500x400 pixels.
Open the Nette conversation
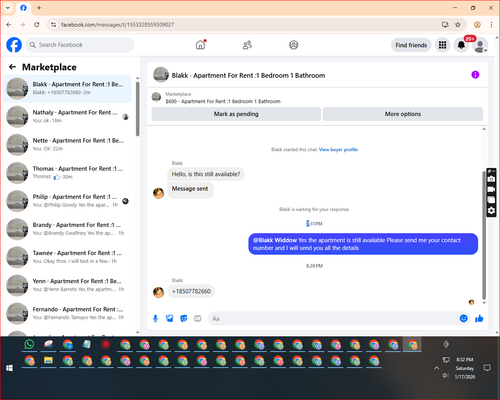click(67, 145)
